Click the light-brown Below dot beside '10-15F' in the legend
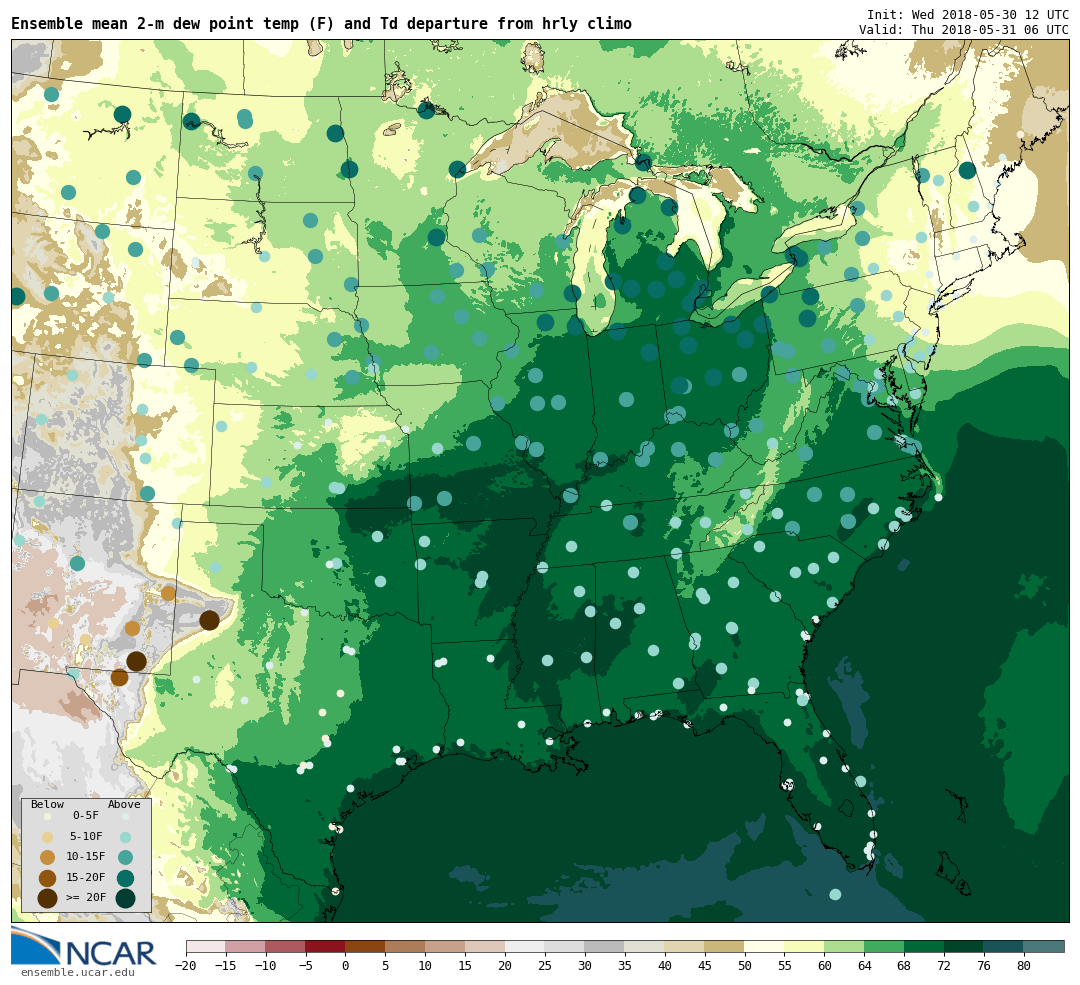Image resolution: width=1080 pixels, height=985 pixels. tap(48, 858)
